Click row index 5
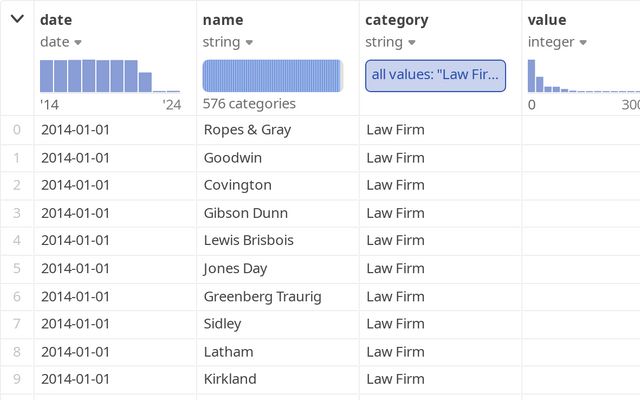The width and height of the screenshot is (640, 400). pyautogui.click(x=16, y=268)
